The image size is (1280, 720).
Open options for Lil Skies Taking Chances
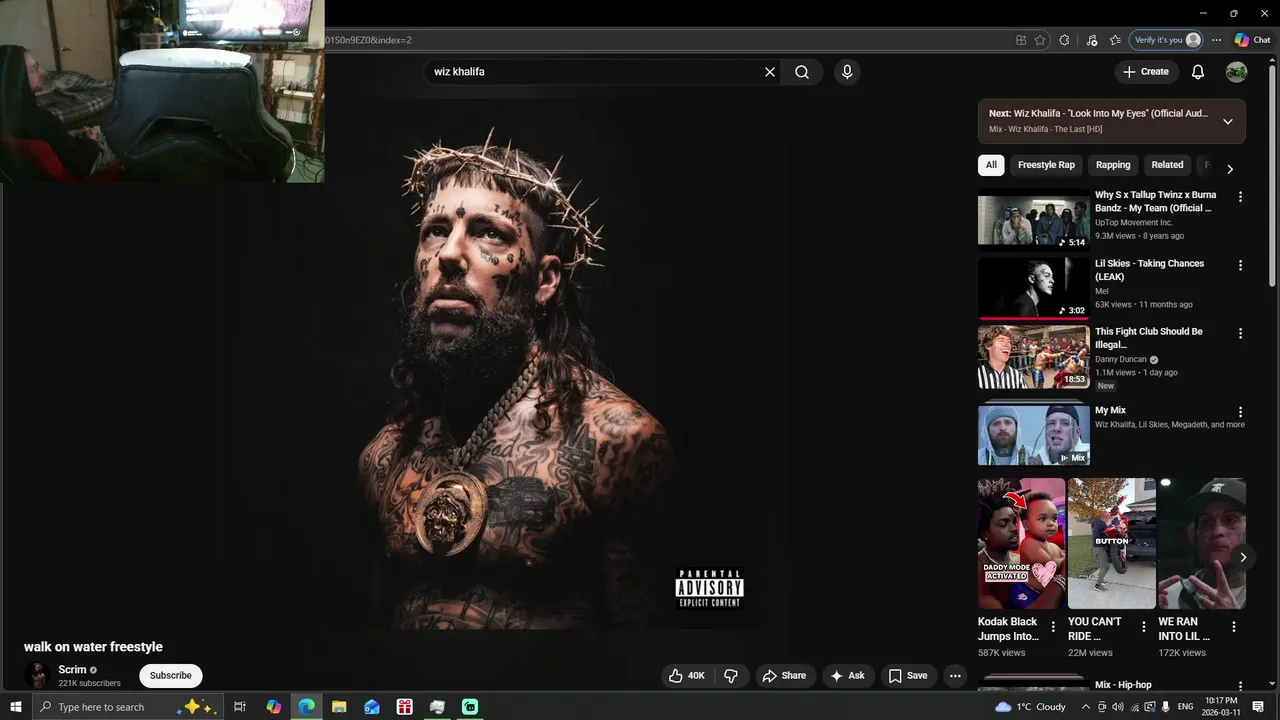[x=1240, y=265]
